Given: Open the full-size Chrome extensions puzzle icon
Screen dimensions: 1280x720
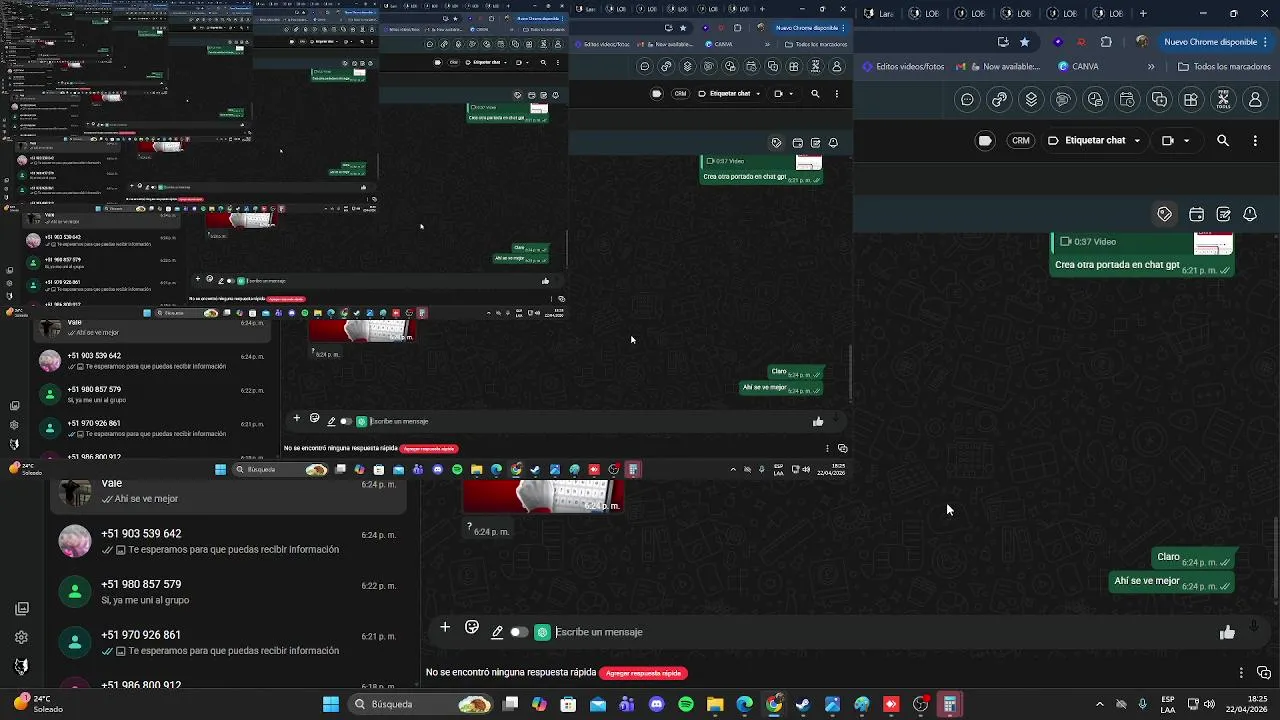Looking at the screenshot, I should [1106, 42].
